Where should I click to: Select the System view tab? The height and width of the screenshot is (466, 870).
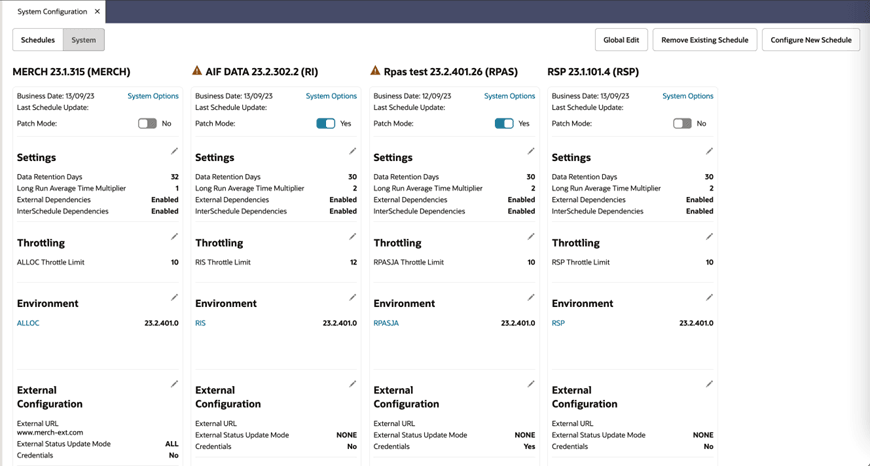(84, 40)
